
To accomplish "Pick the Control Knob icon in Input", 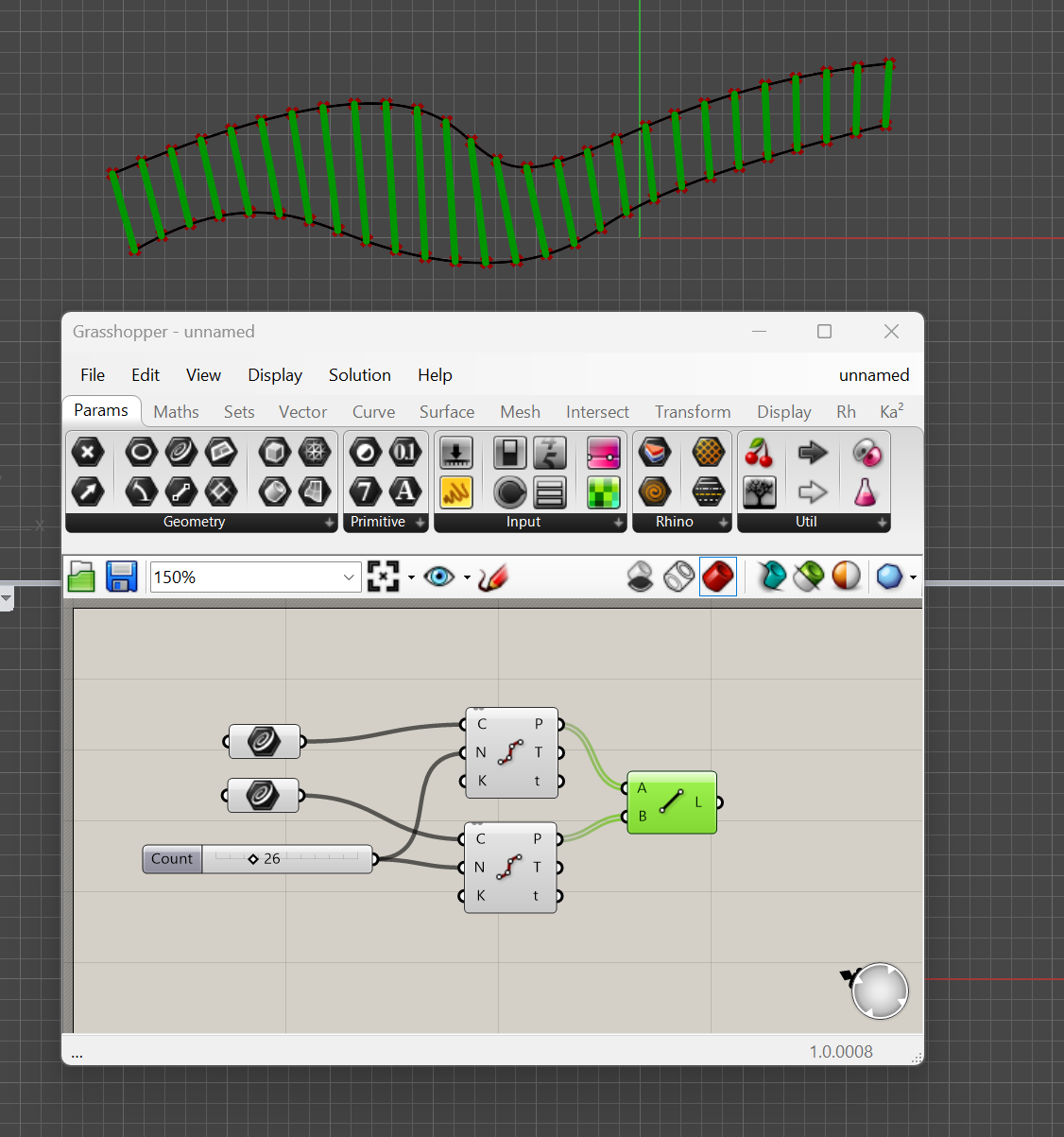I will [x=510, y=491].
